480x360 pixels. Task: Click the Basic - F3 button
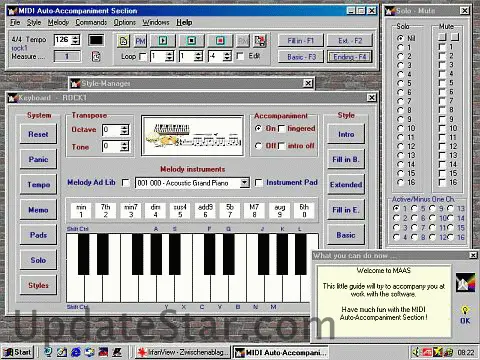tap(301, 57)
